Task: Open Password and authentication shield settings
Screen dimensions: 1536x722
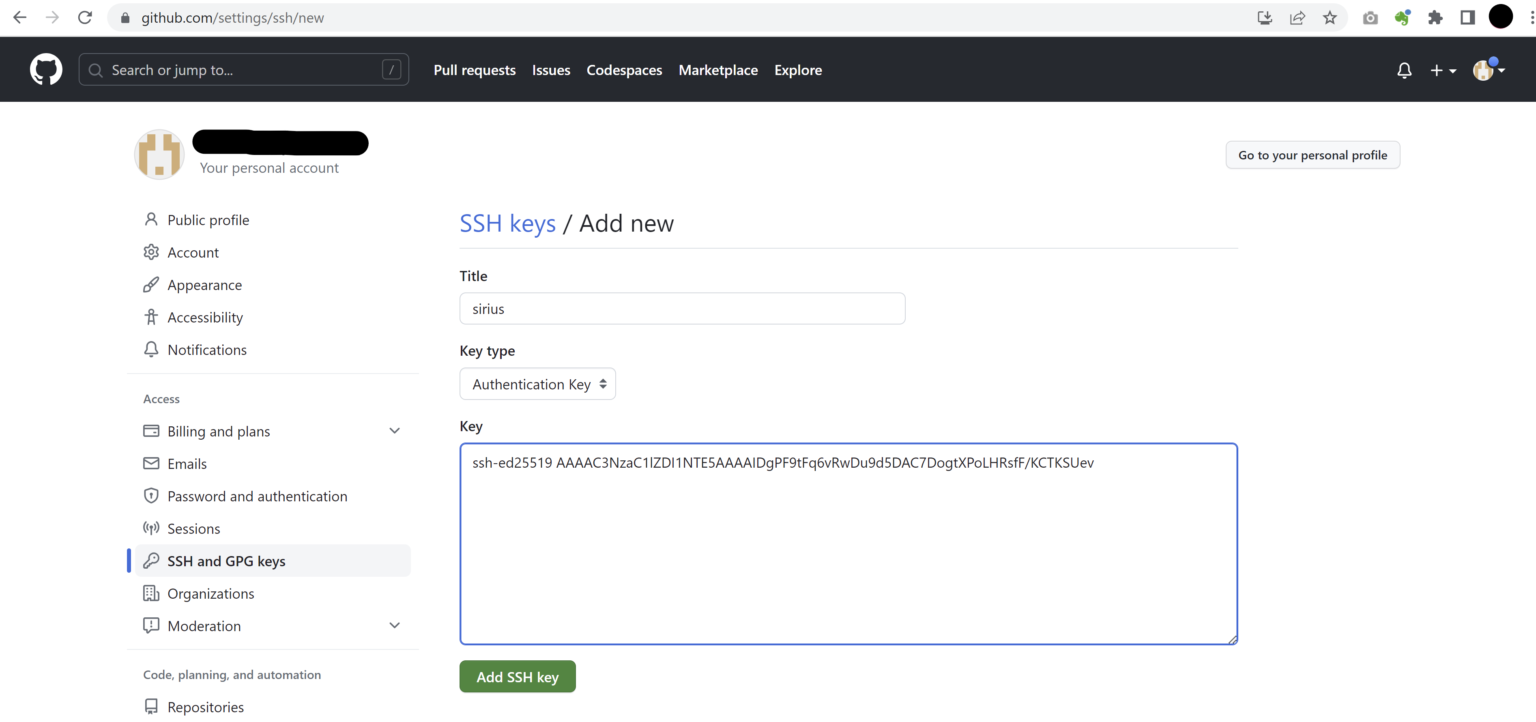Action: [258, 495]
